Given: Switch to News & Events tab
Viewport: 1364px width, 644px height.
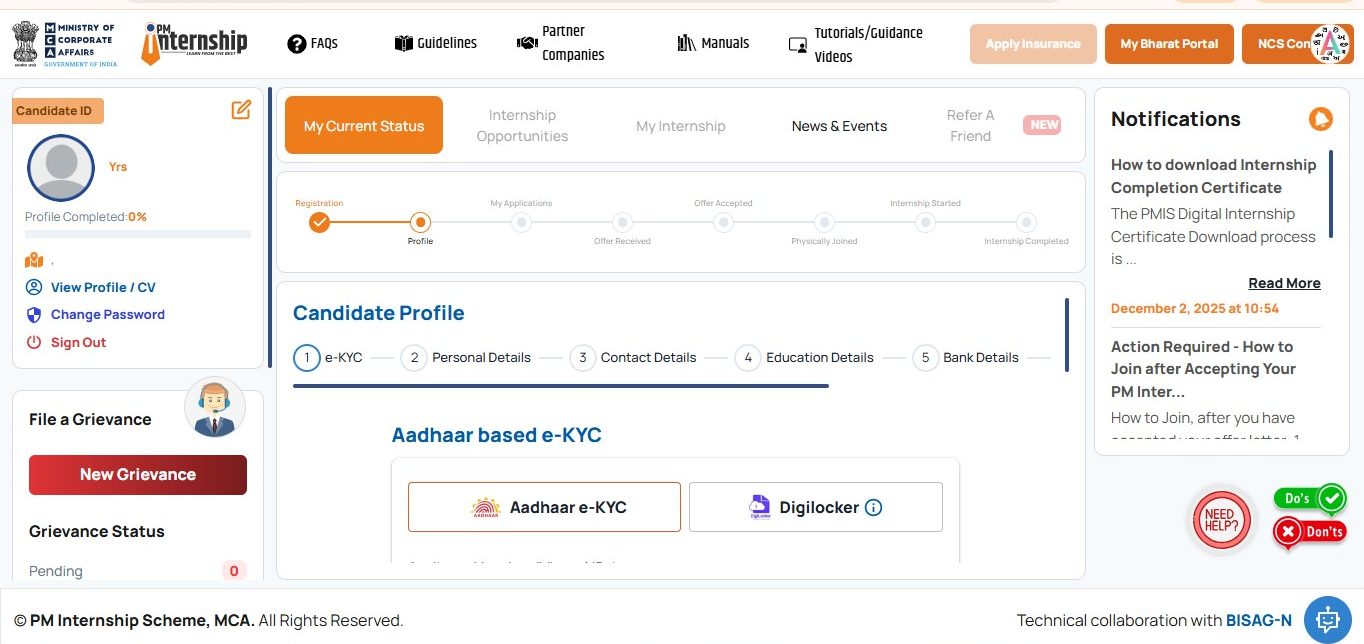Looking at the screenshot, I should point(839,126).
